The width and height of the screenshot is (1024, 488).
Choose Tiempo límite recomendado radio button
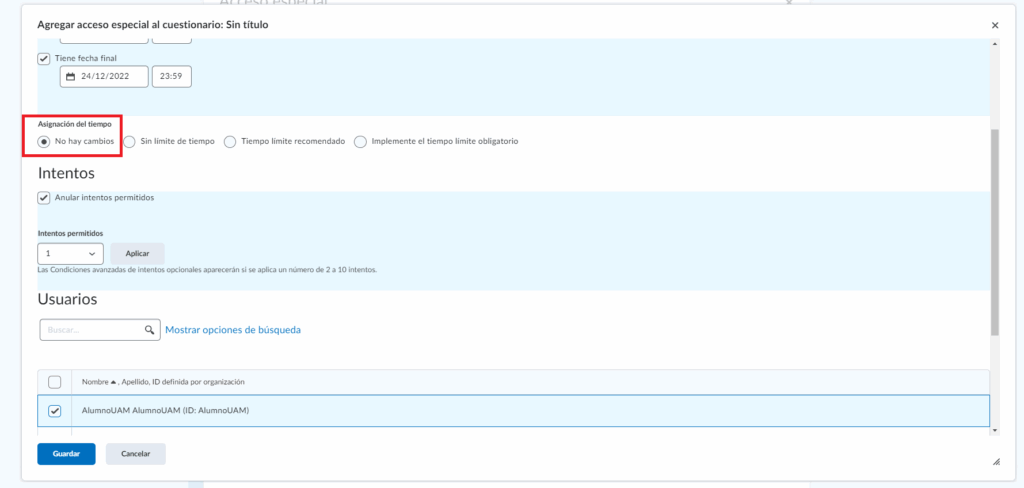pyautogui.click(x=231, y=142)
